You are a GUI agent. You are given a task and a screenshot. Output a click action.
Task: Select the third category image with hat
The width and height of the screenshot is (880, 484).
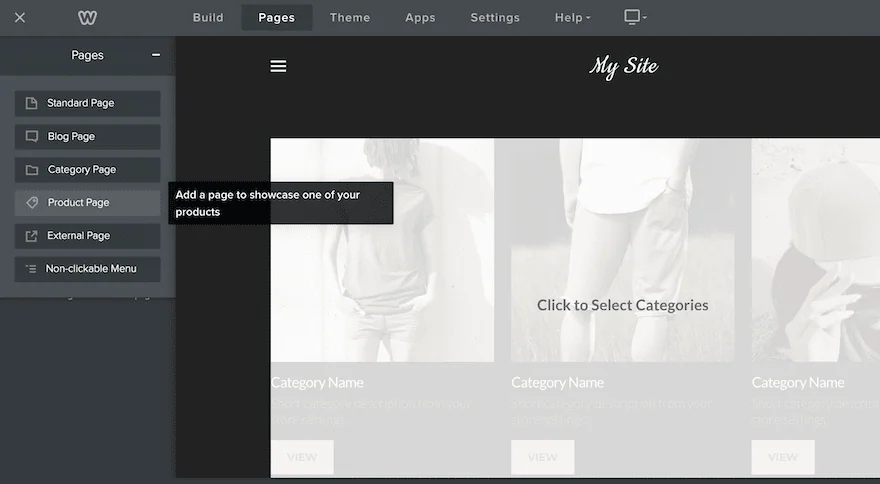(x=815, y=250)
